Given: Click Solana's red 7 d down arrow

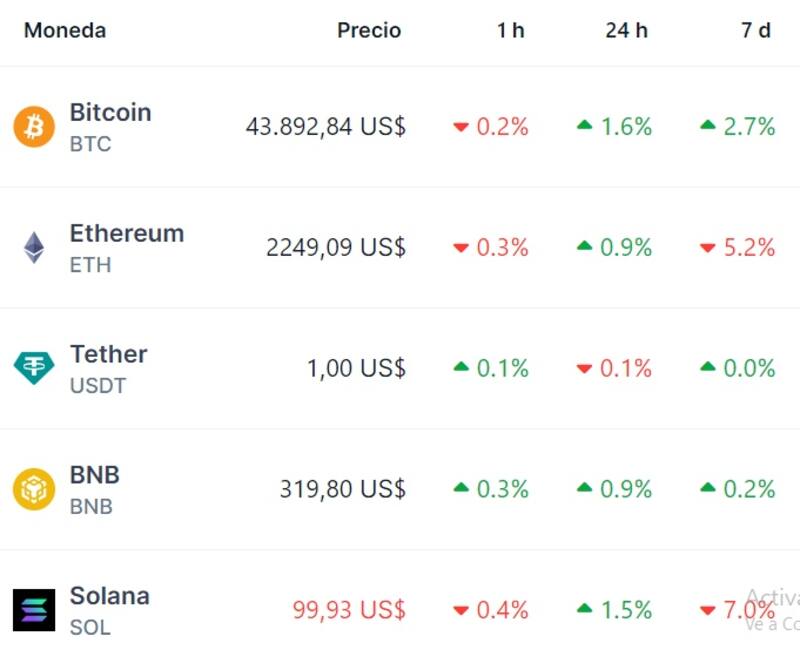Looking at the screenshot, I should [708, 610].
